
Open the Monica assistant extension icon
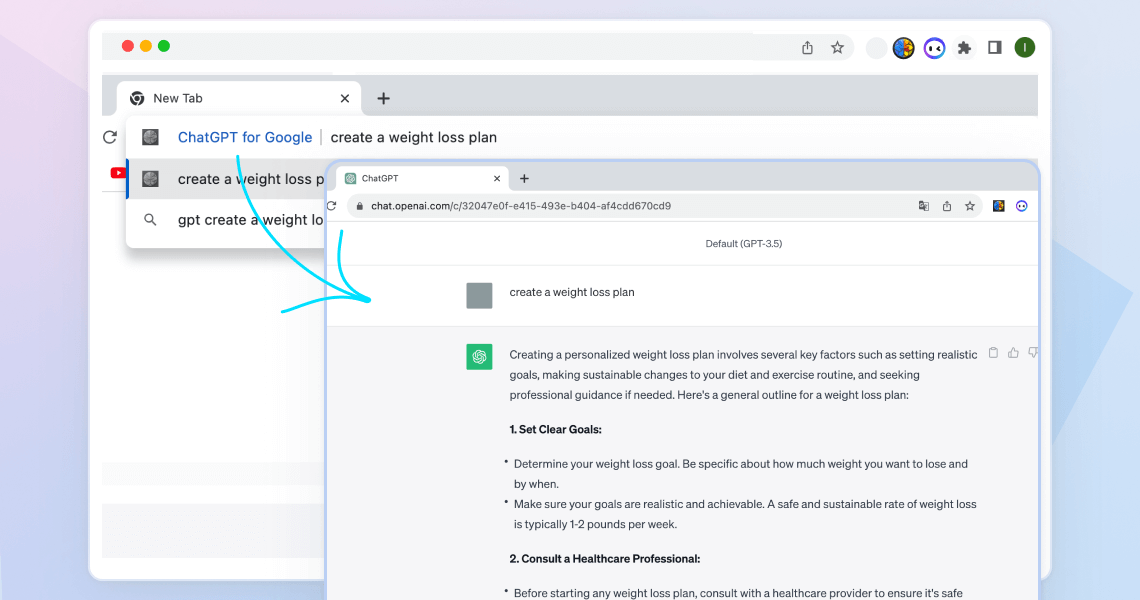(934, 47)
